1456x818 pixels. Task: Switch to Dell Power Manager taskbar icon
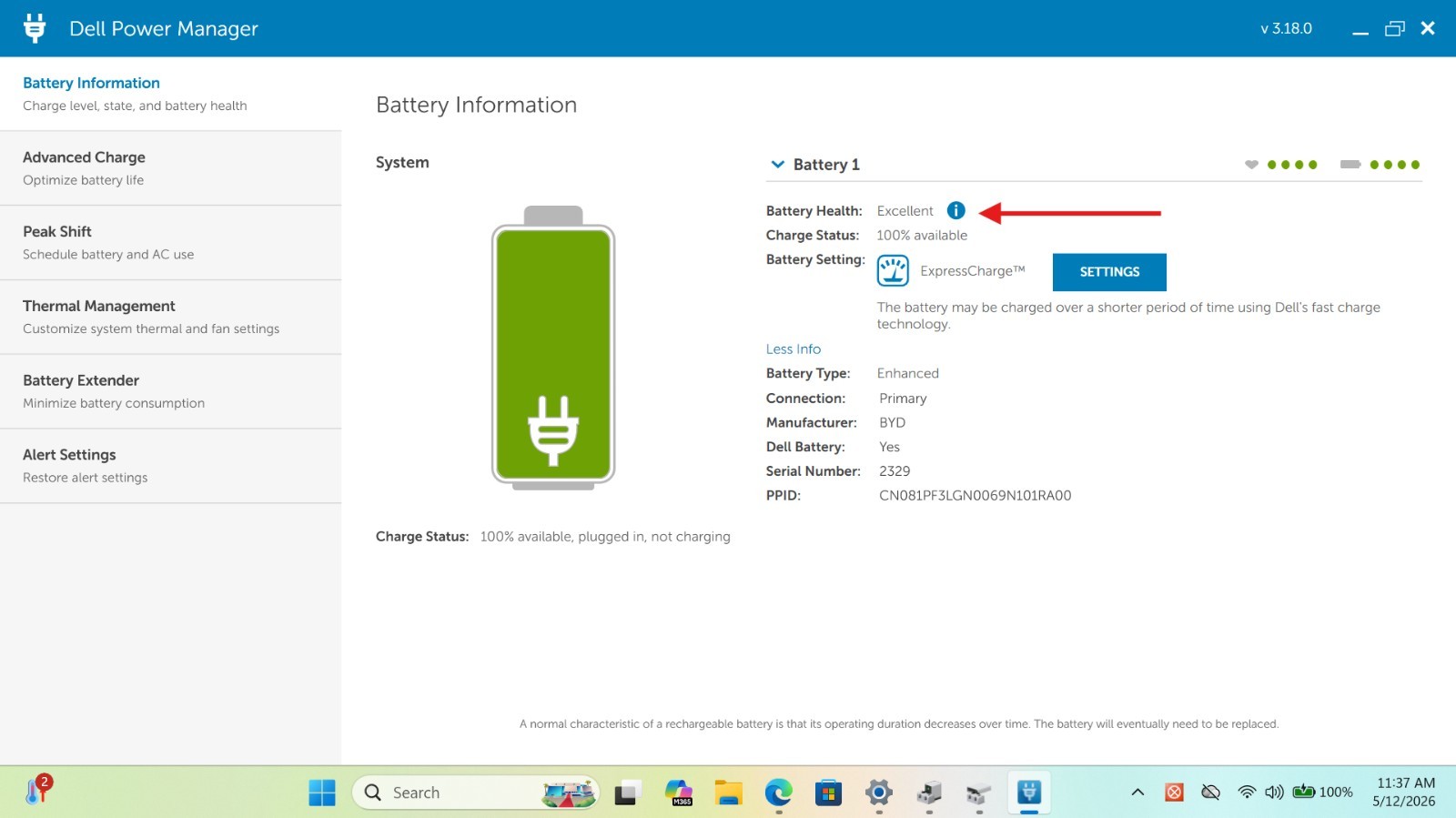pyautogui.click(x=1029, y=792)
